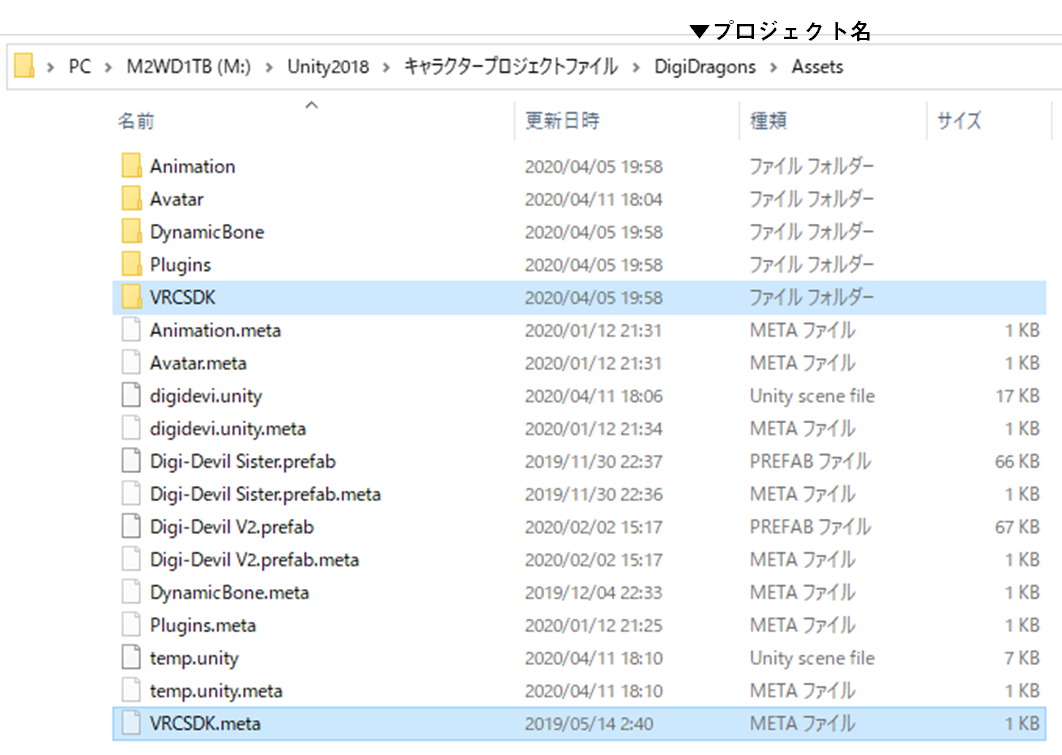1062x755 pixels.
Task: Click the DynamicBone folder icon
Action: coord(131,231)
